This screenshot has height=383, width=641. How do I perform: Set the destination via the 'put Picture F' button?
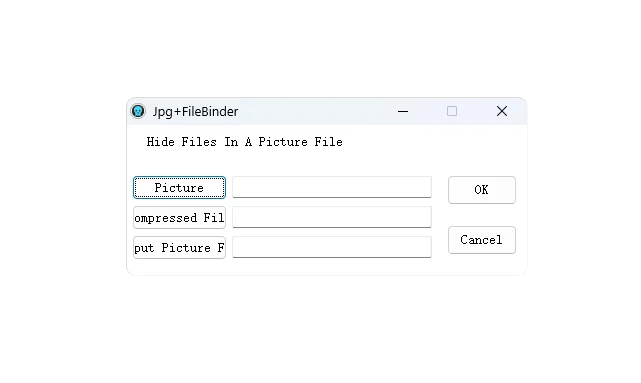tap(179, 247)
